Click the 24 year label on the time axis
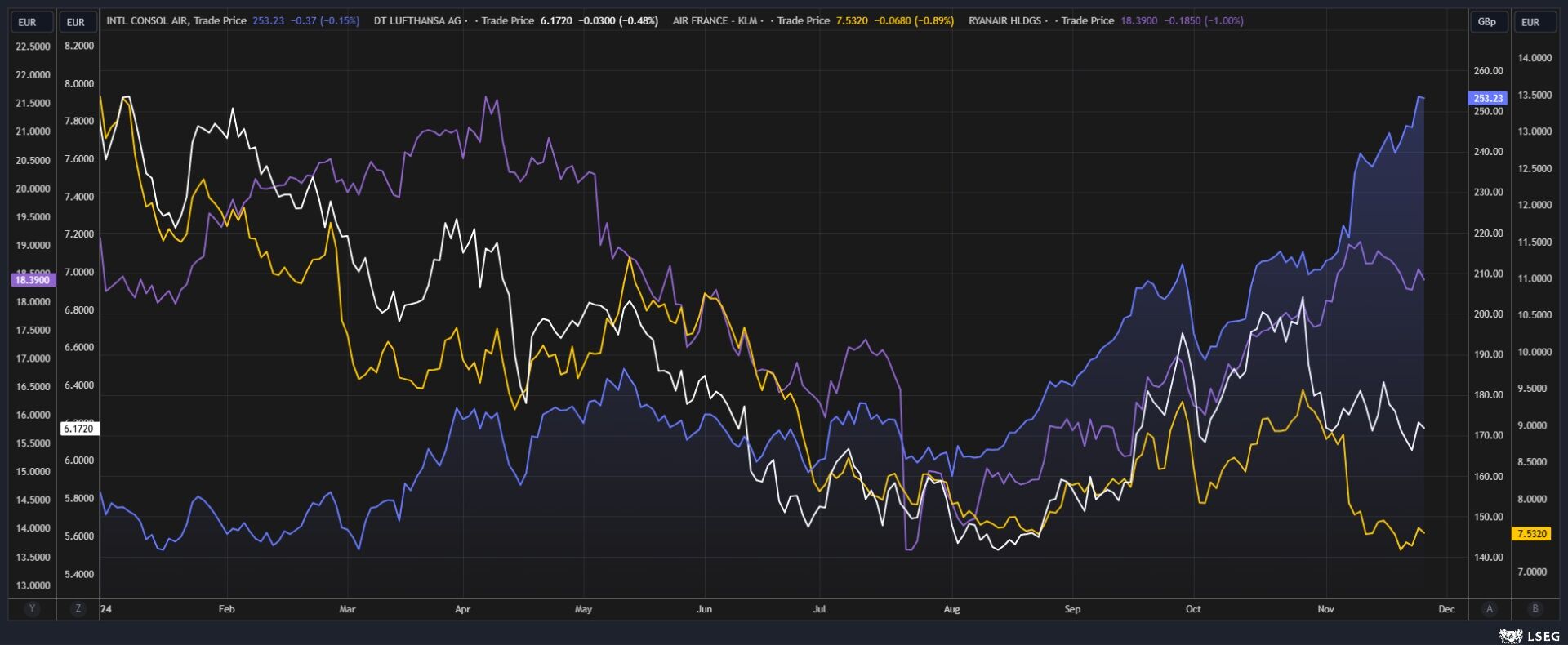The height and width of the screenshot is (645, 1568). (106, 609)
